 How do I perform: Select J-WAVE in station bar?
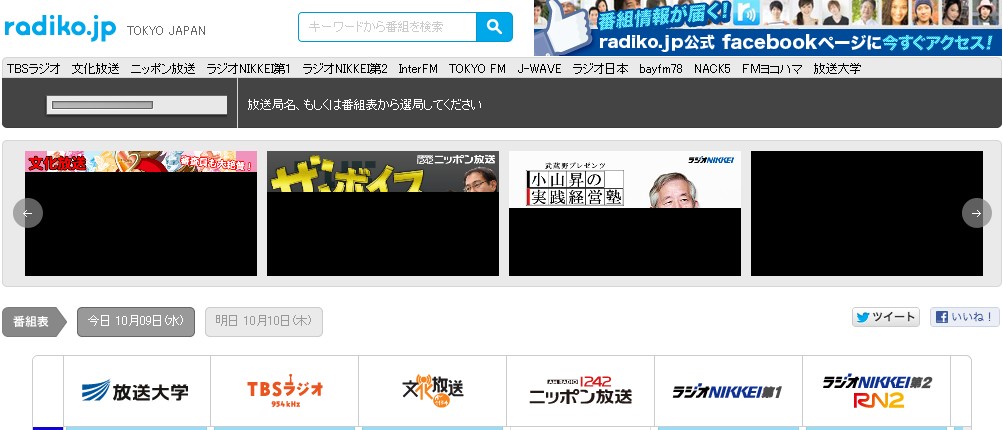point(539,68)
